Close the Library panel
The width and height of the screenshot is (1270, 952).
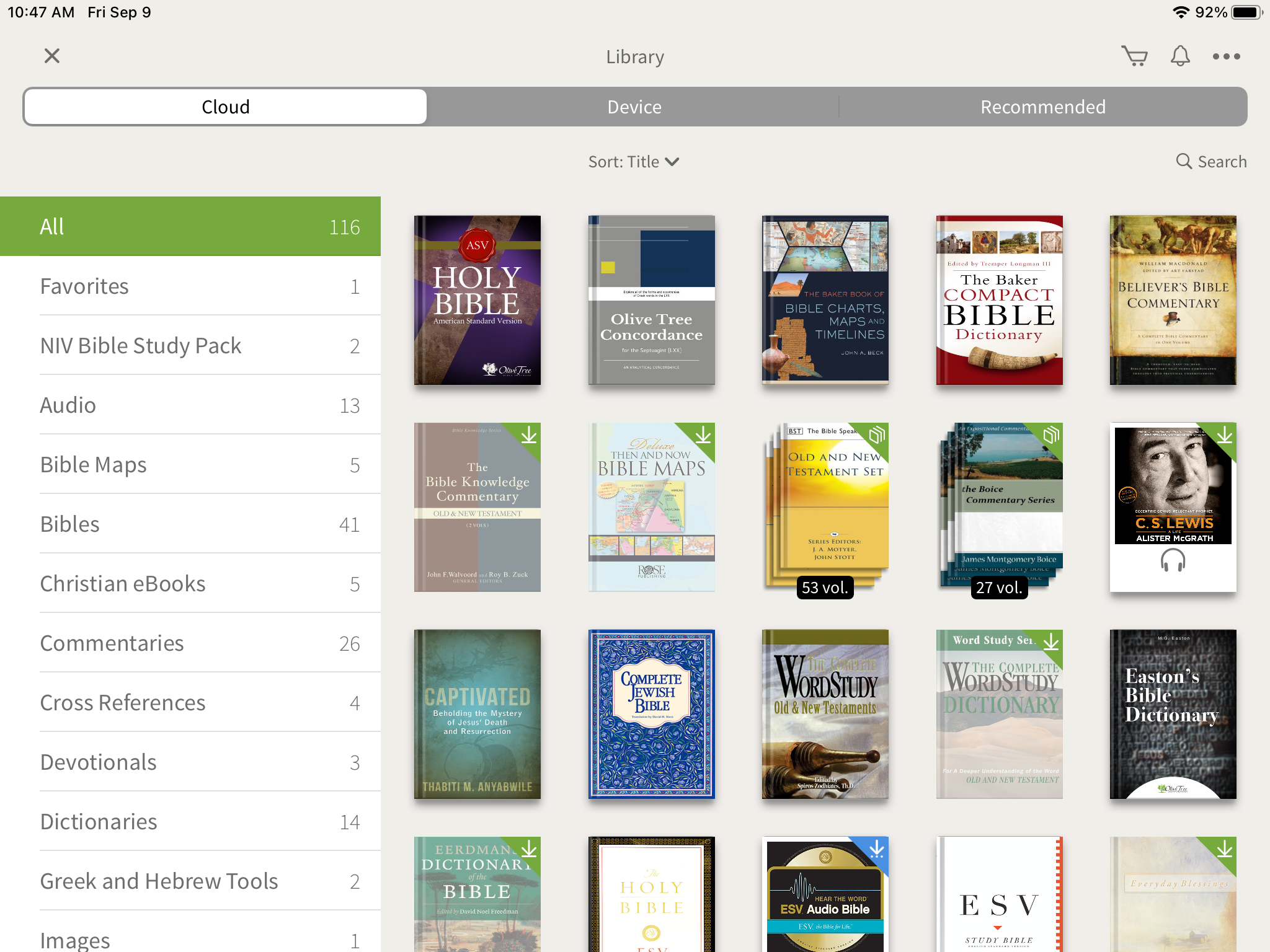coord(52,56)
